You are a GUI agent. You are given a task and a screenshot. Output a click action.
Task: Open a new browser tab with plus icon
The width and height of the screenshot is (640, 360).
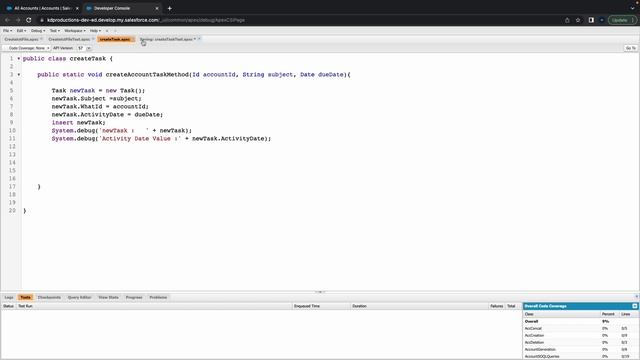click(169, 8)
